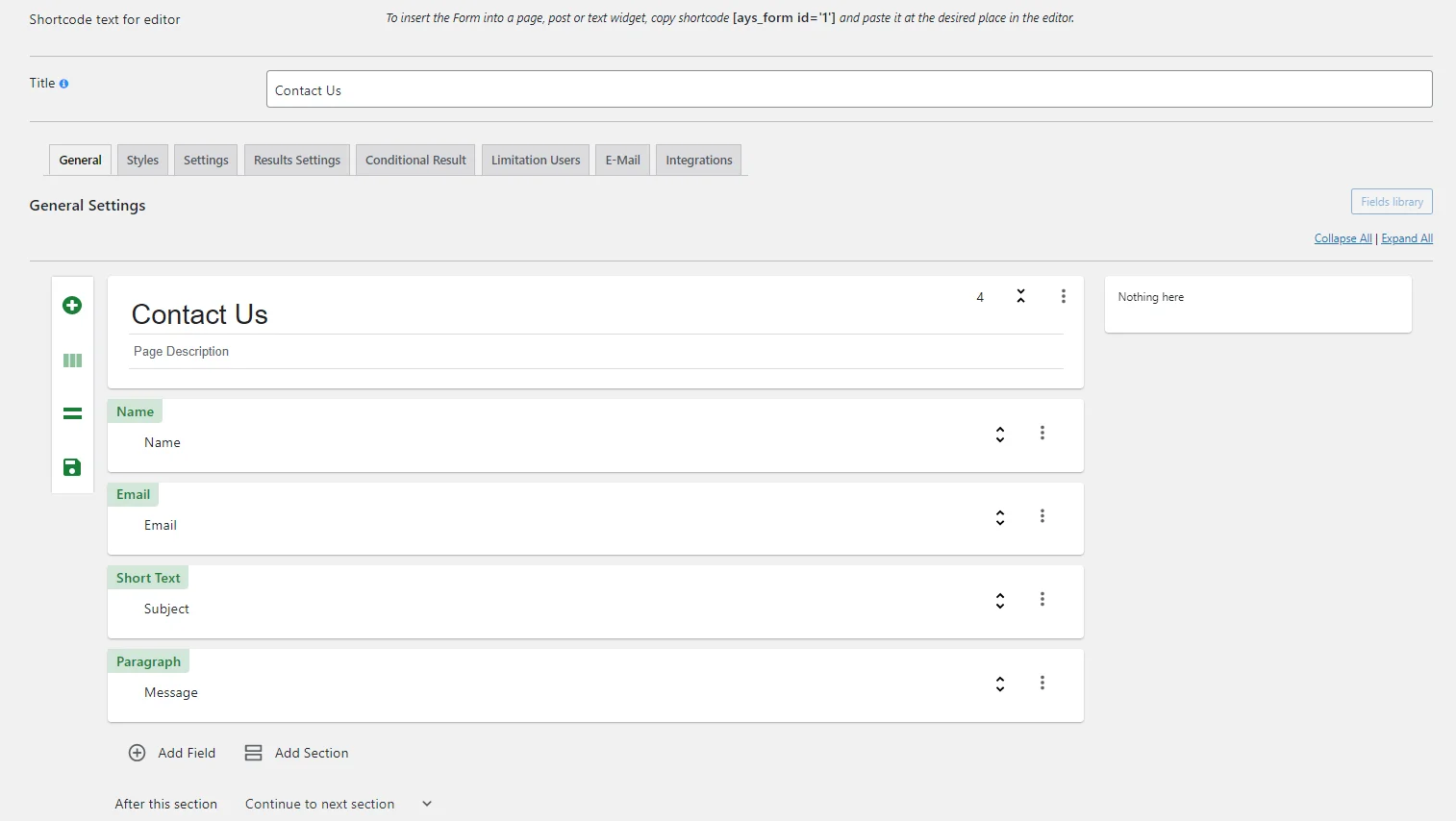Image resolution: width=1456 pixels, height=821 pixels.
Task: Click the Add Section label
Action: pos(312,753)
